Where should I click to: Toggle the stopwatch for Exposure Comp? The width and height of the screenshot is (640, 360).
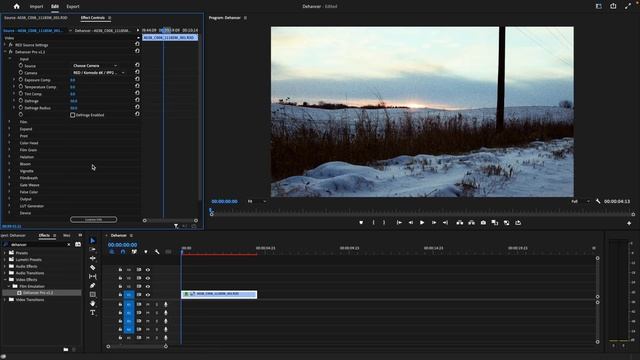(x=21, y=80)
